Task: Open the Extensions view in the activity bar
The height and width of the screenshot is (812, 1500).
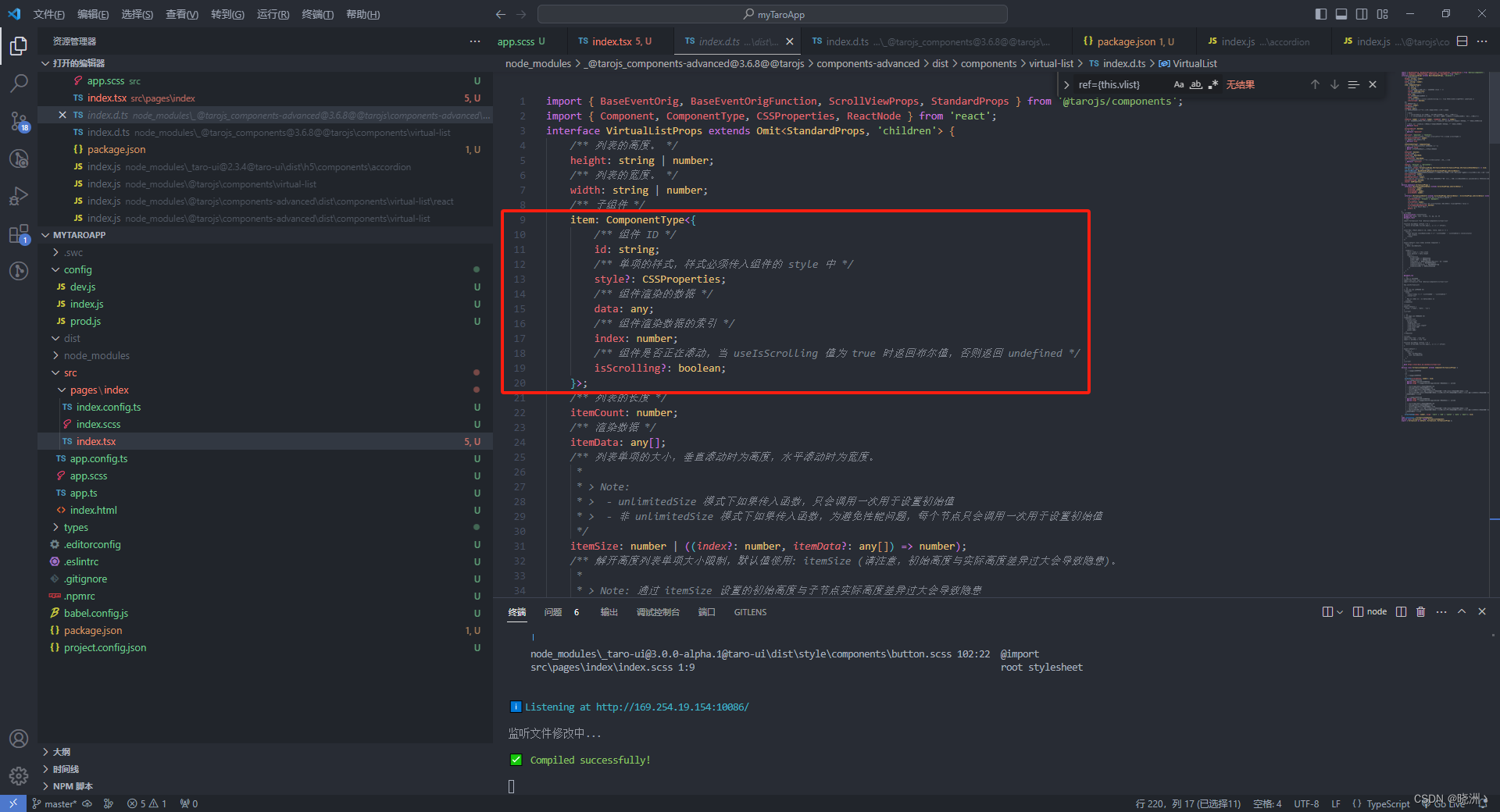Action: (x=19, y=233)
